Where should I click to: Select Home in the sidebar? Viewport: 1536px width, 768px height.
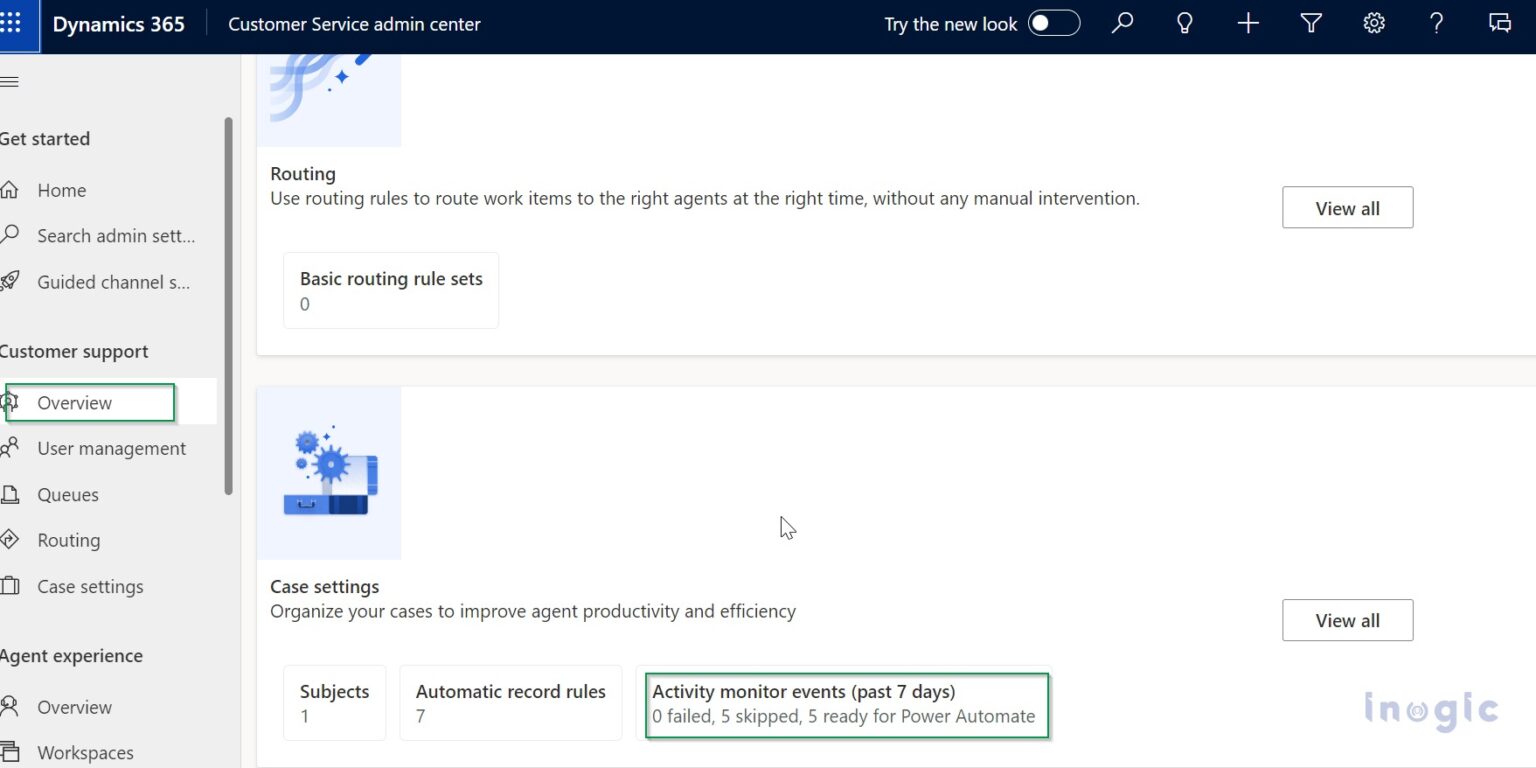(x=61, y=190)
